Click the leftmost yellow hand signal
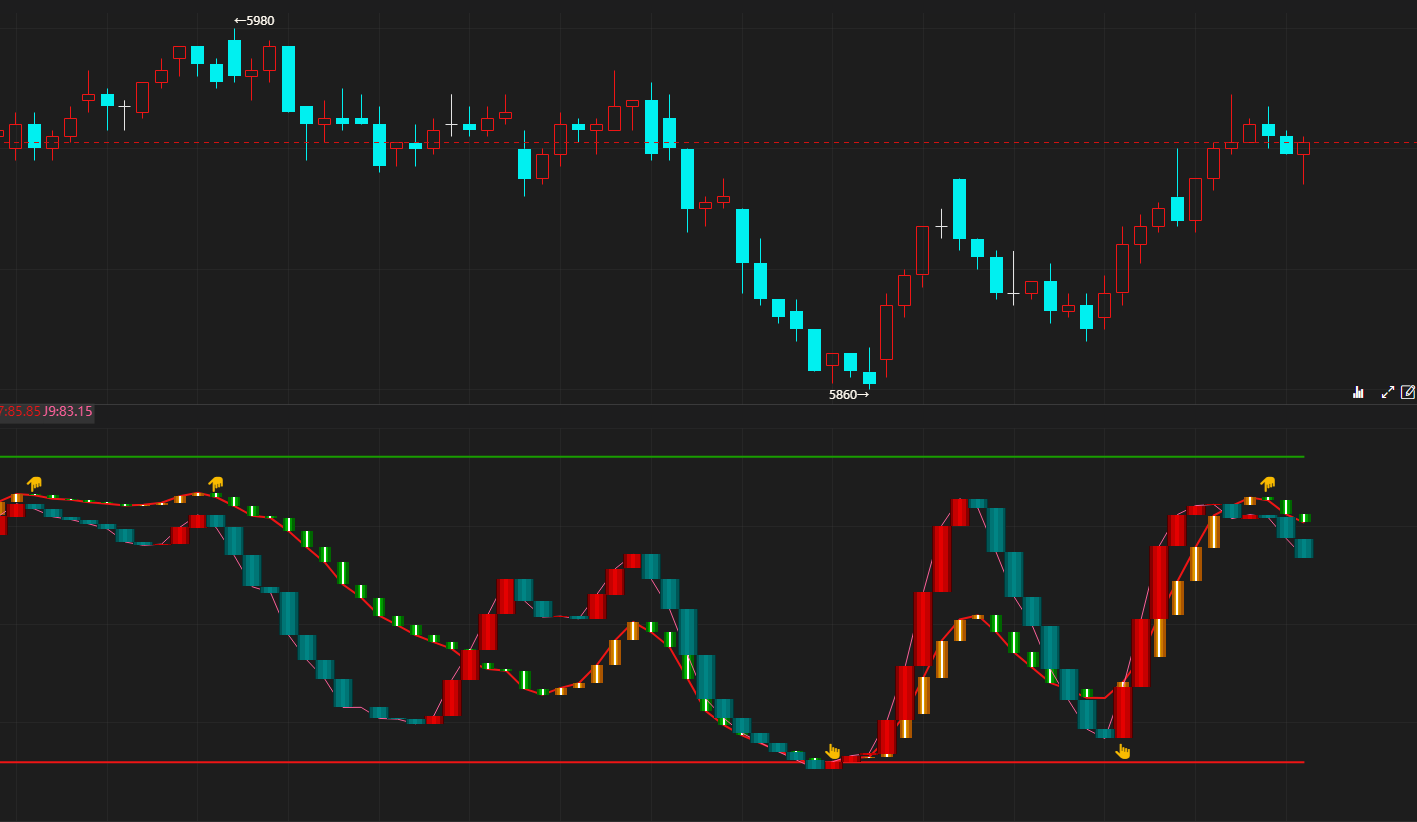 point(34,484)
